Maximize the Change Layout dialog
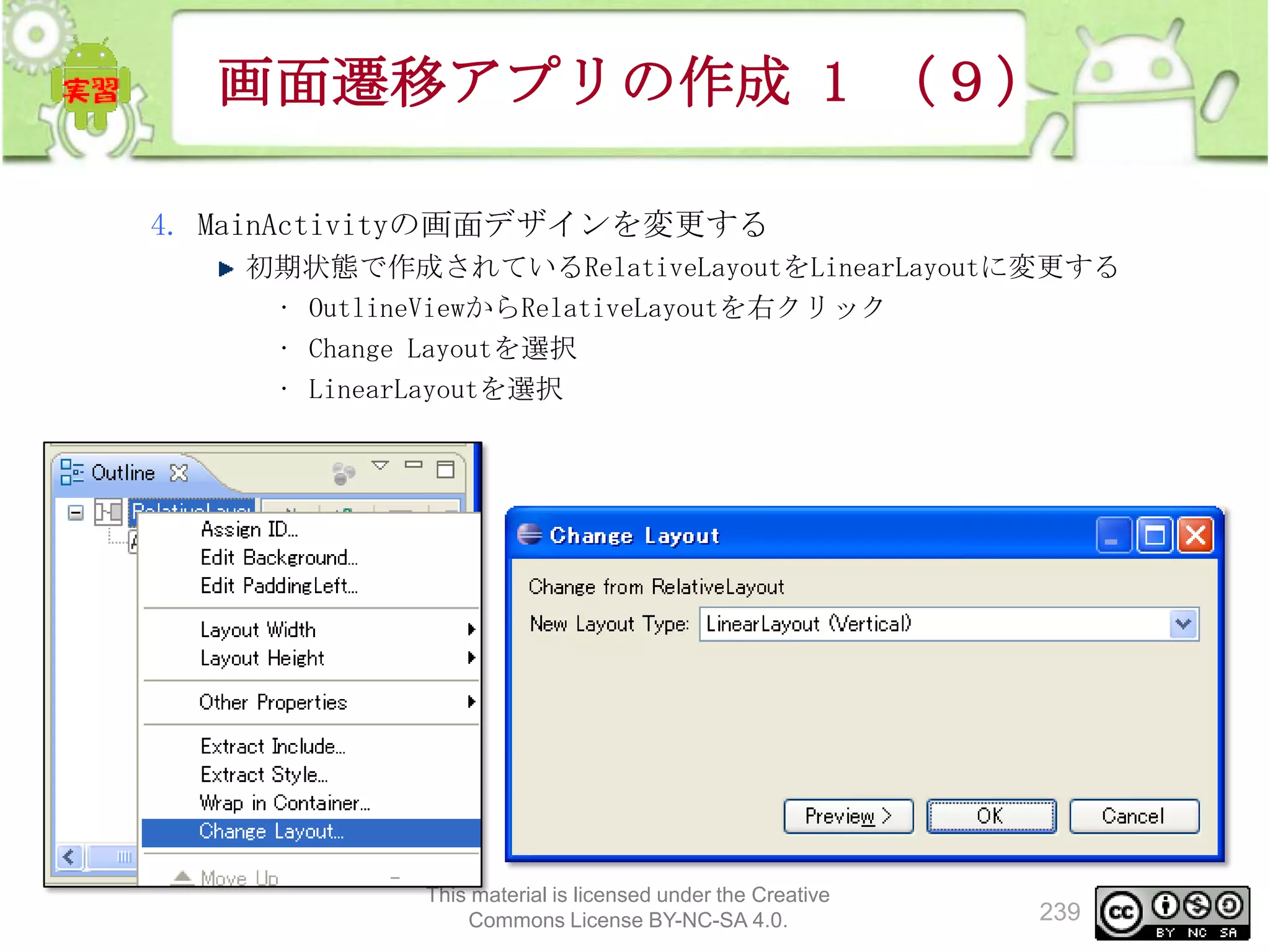The width and height of the screenshot is (1270, 952). [1154, 535]
